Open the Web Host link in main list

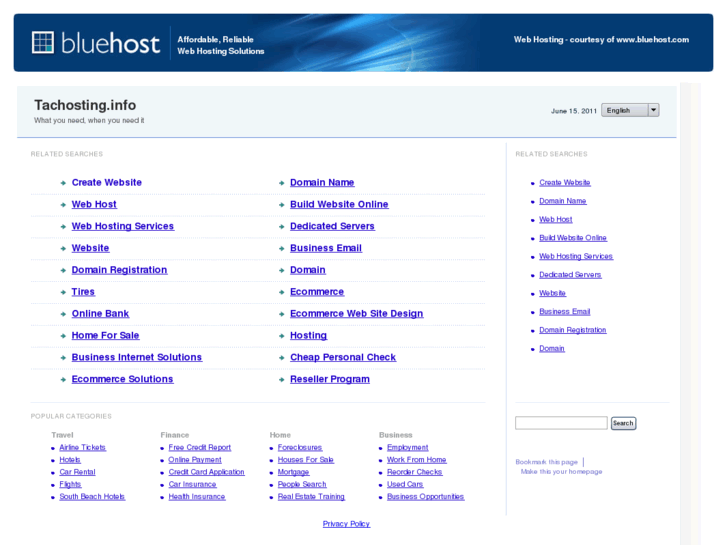[x=94, y=204]
